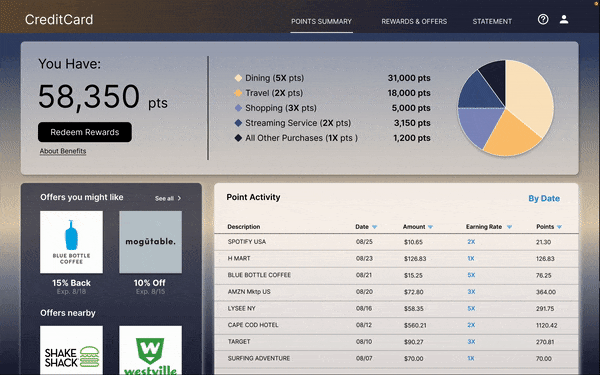This screenshot has height=375, width=600.
Task: Select the SURFING ADVENTURE transaction
Action: (x=396, y=359)
